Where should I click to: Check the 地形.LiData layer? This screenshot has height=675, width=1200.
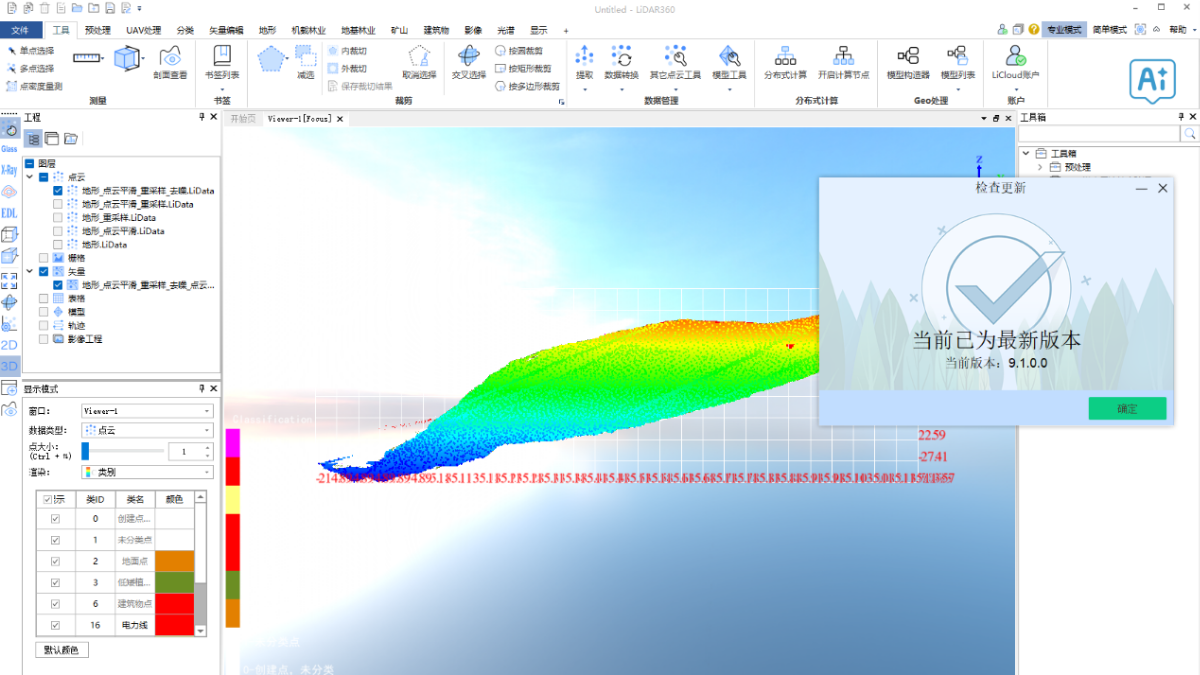click(x=57, y=244)
